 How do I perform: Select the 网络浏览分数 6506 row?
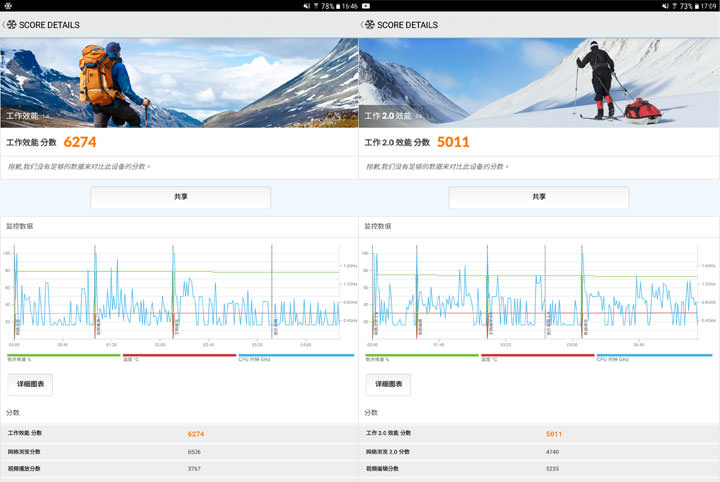click(178, 452)
